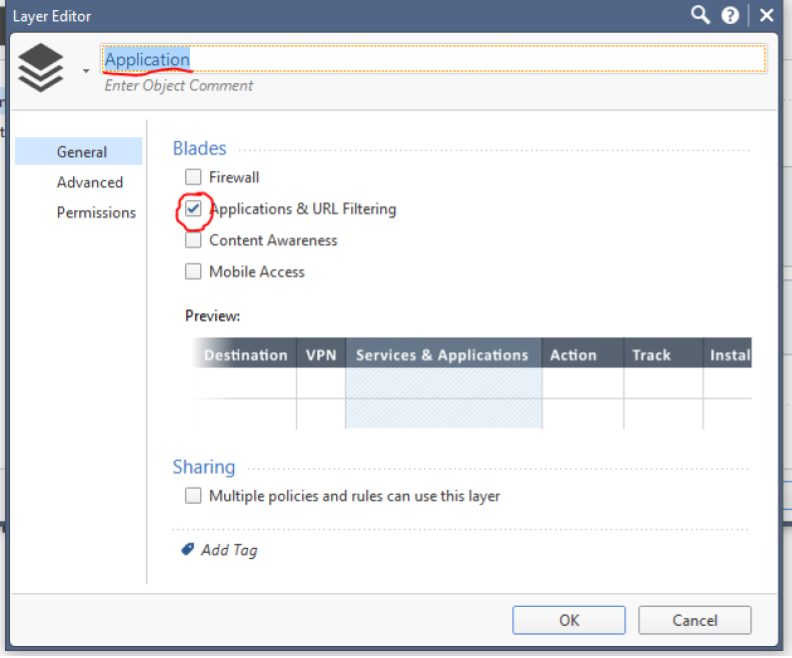
Task: Expand the layer icon dropdown arrow
Action: 86,71
